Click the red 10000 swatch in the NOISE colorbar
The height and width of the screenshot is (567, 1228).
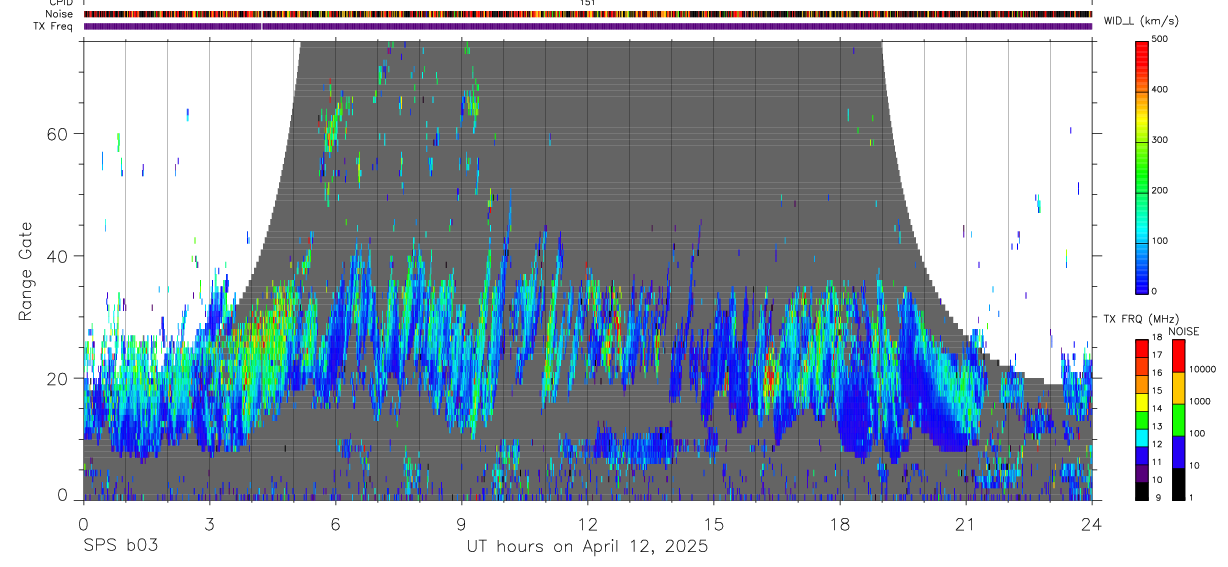(x=1178, y=356)
